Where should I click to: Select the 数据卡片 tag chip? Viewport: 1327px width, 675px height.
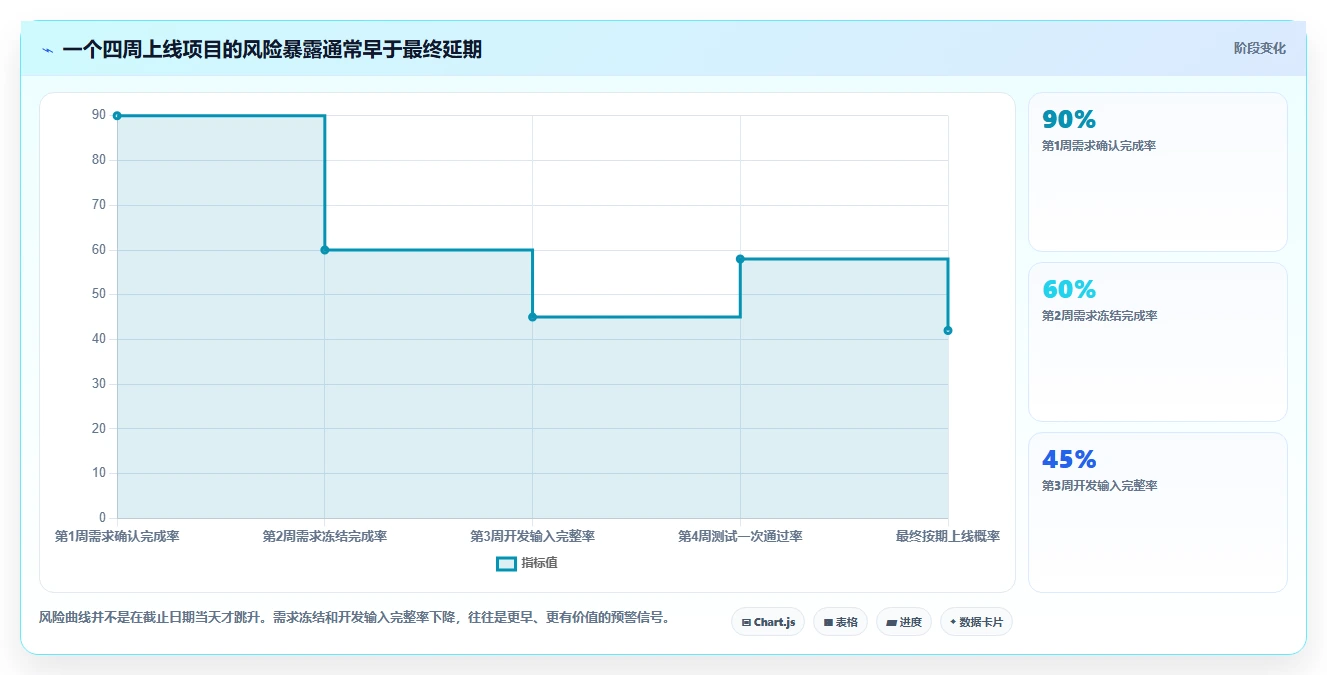977,622
